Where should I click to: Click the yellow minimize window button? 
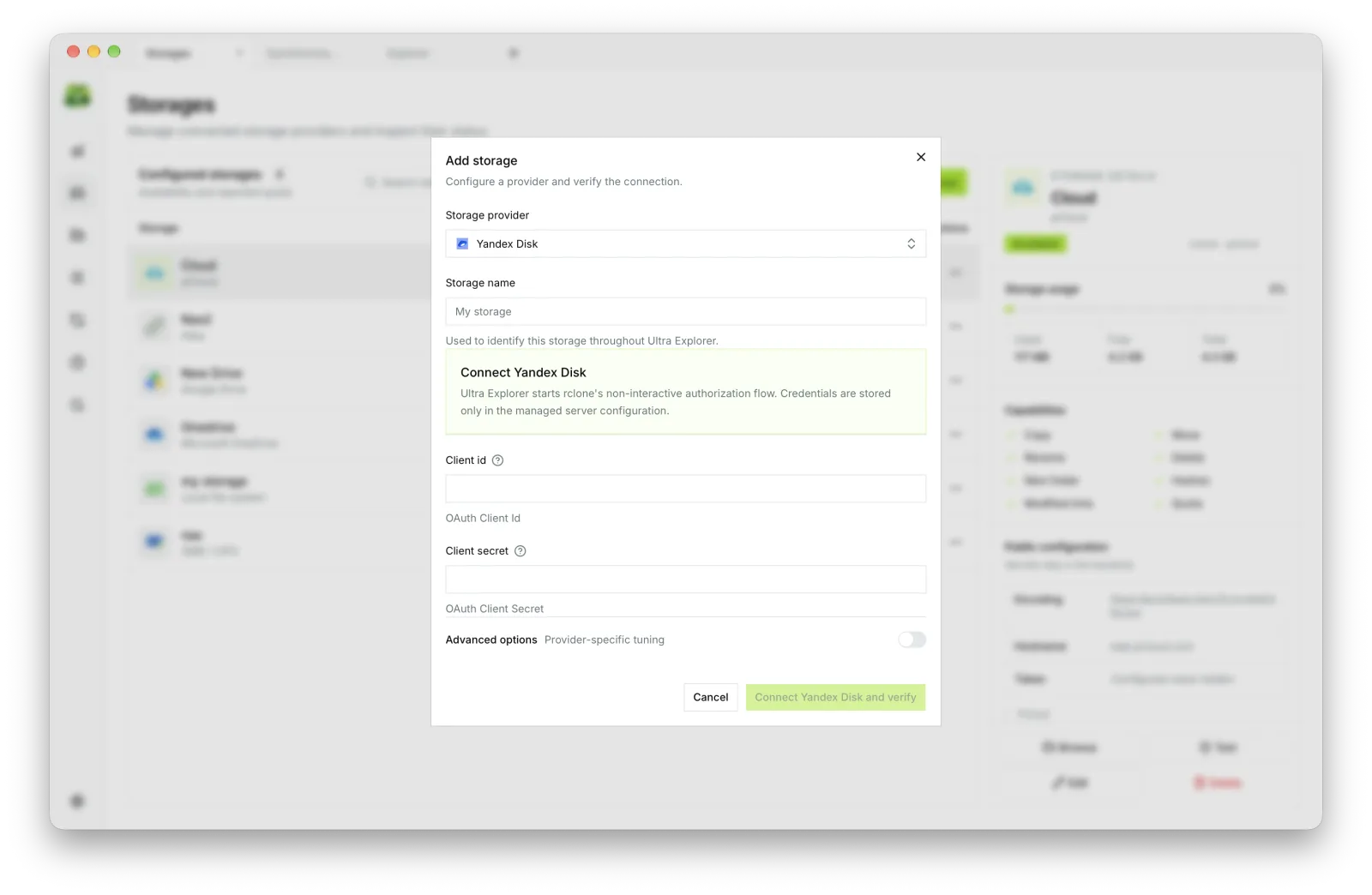pyautogui.click(x=93, y=51)
